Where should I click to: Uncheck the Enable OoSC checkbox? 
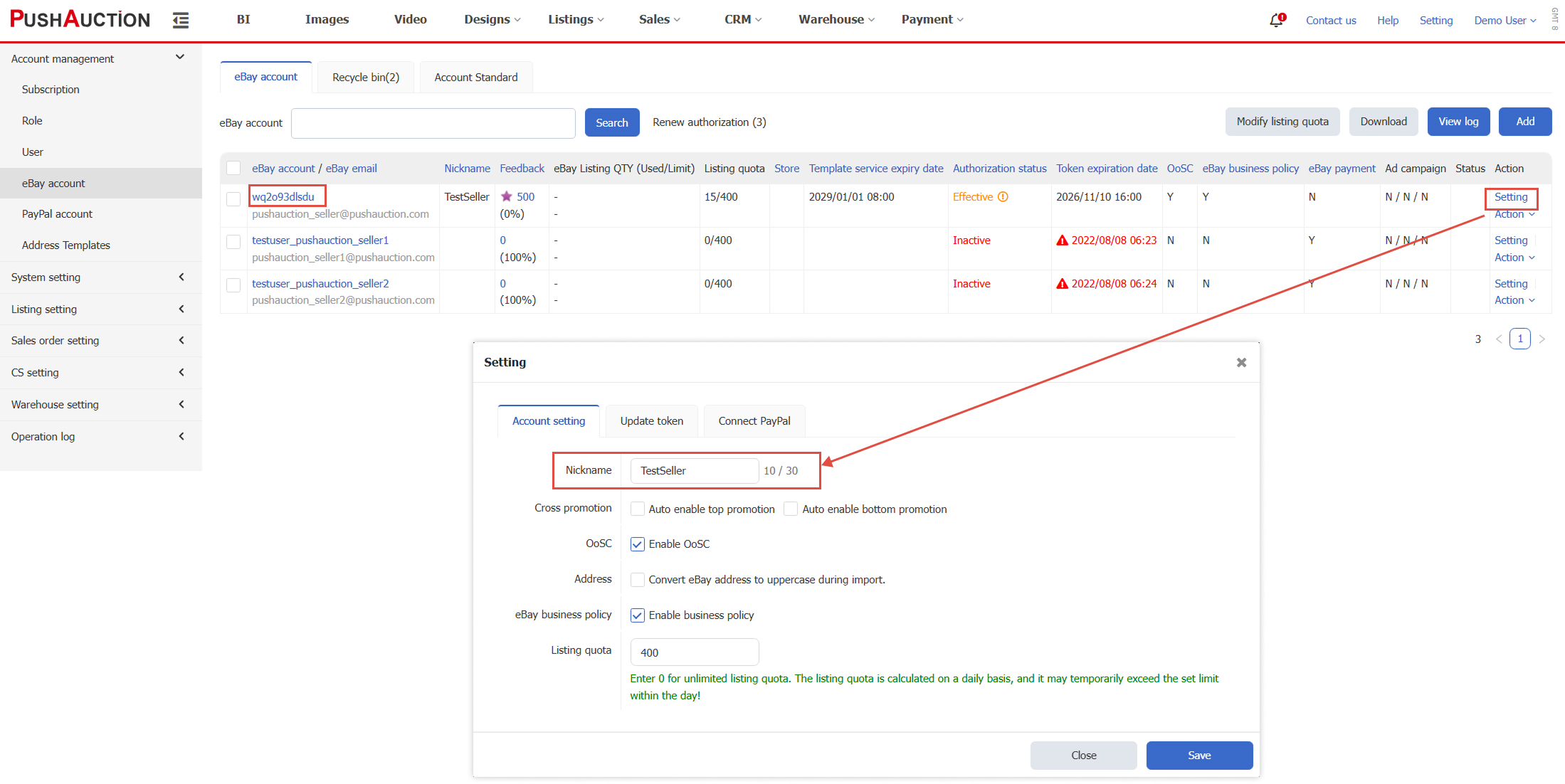click(x=638, y=544)
